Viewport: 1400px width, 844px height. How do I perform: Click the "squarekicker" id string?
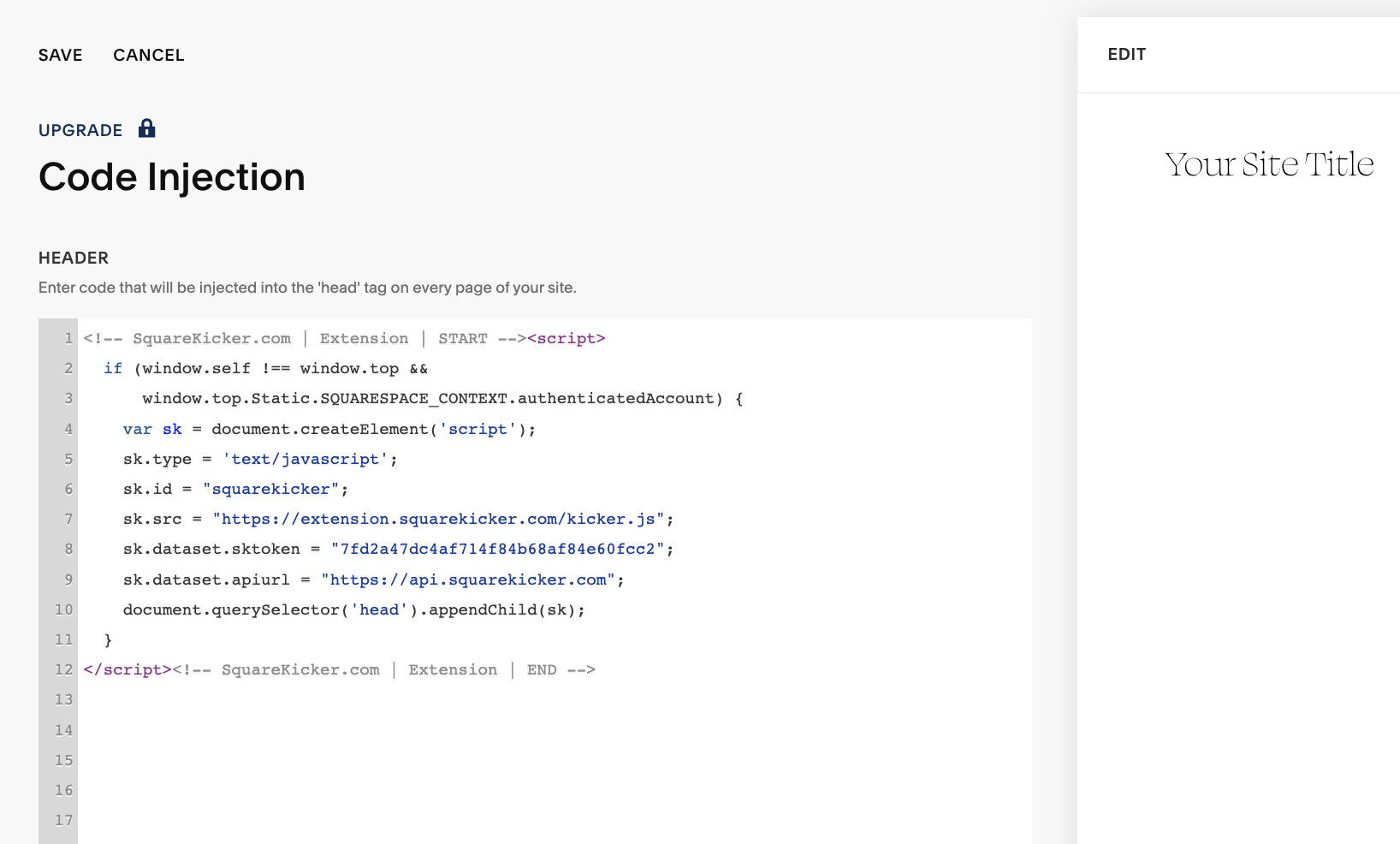270,489
